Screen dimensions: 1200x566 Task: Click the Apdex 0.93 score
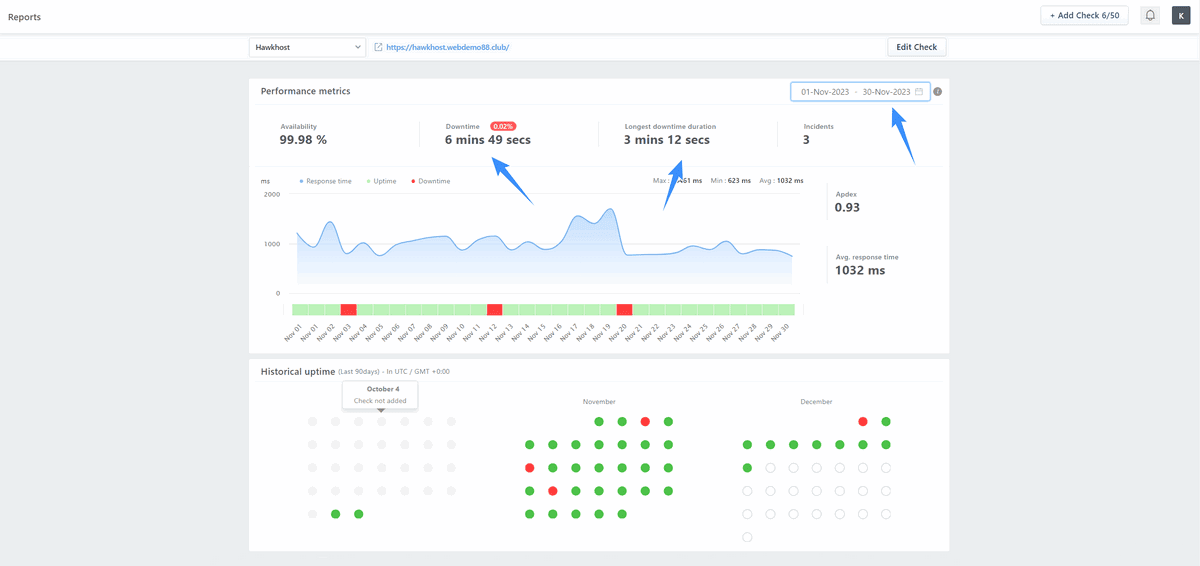(847, 208)
